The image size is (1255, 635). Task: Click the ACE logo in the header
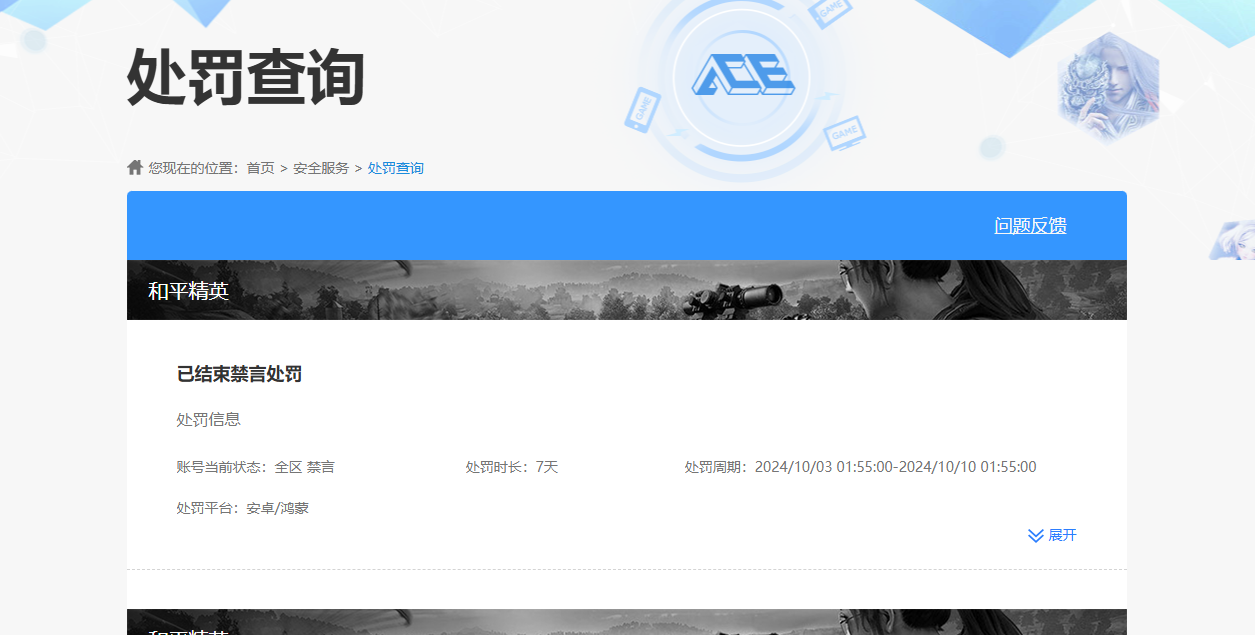pyautogui.click(x=742, y=74)
